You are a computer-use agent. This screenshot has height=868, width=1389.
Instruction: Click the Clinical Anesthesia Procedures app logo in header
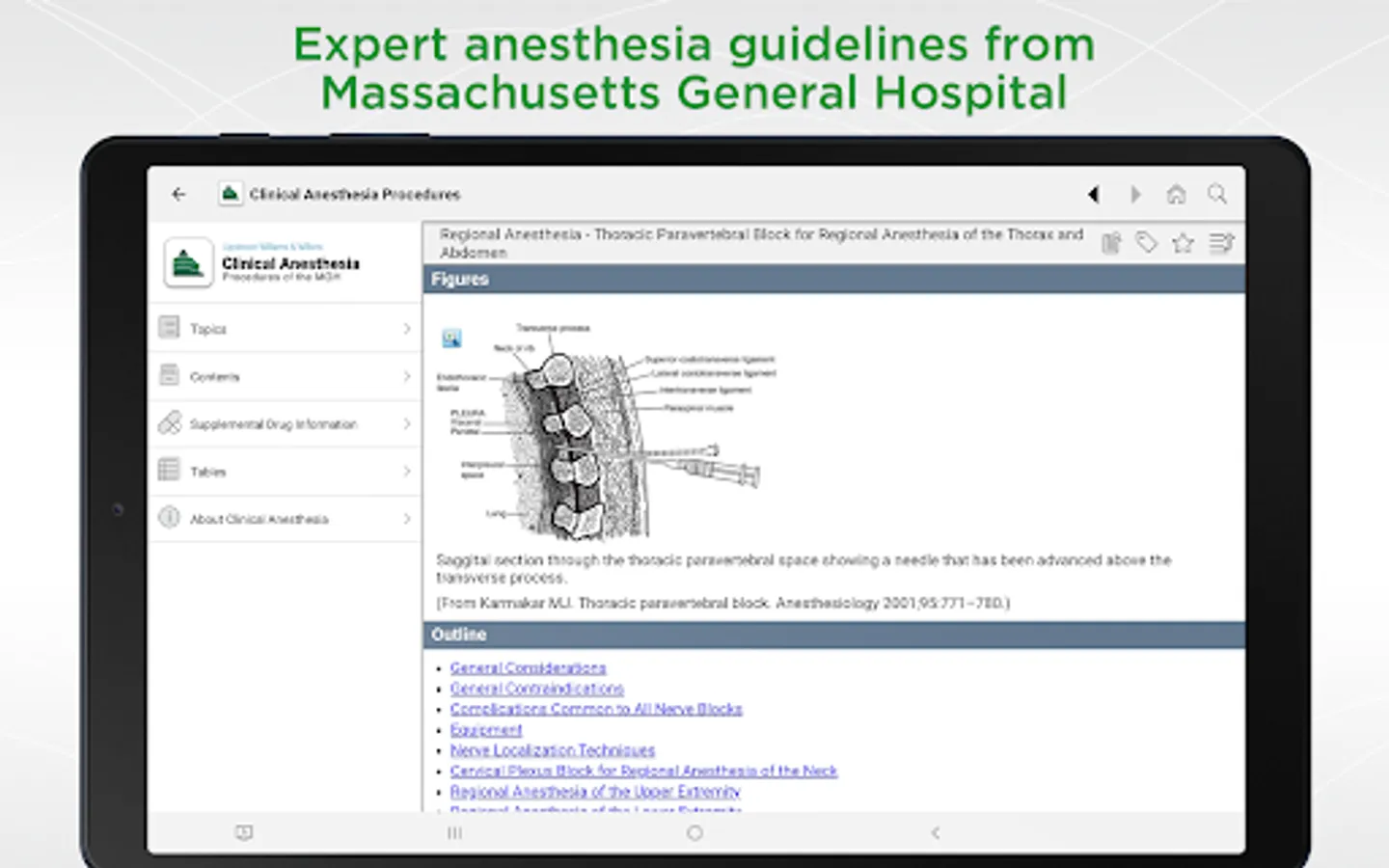pos(230,194)
